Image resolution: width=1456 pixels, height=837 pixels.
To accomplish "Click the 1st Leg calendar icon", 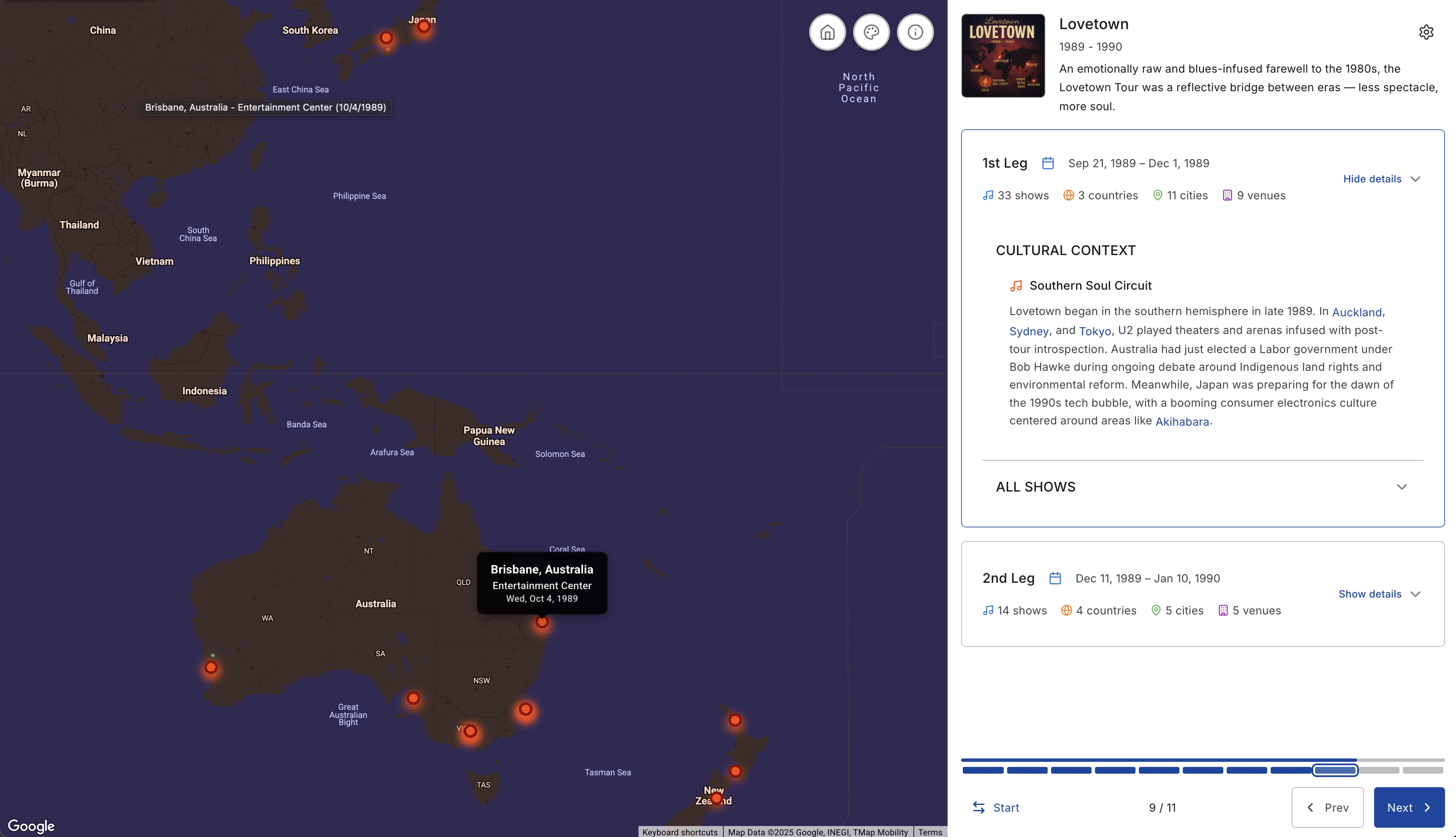I will tap(1048, 163).
